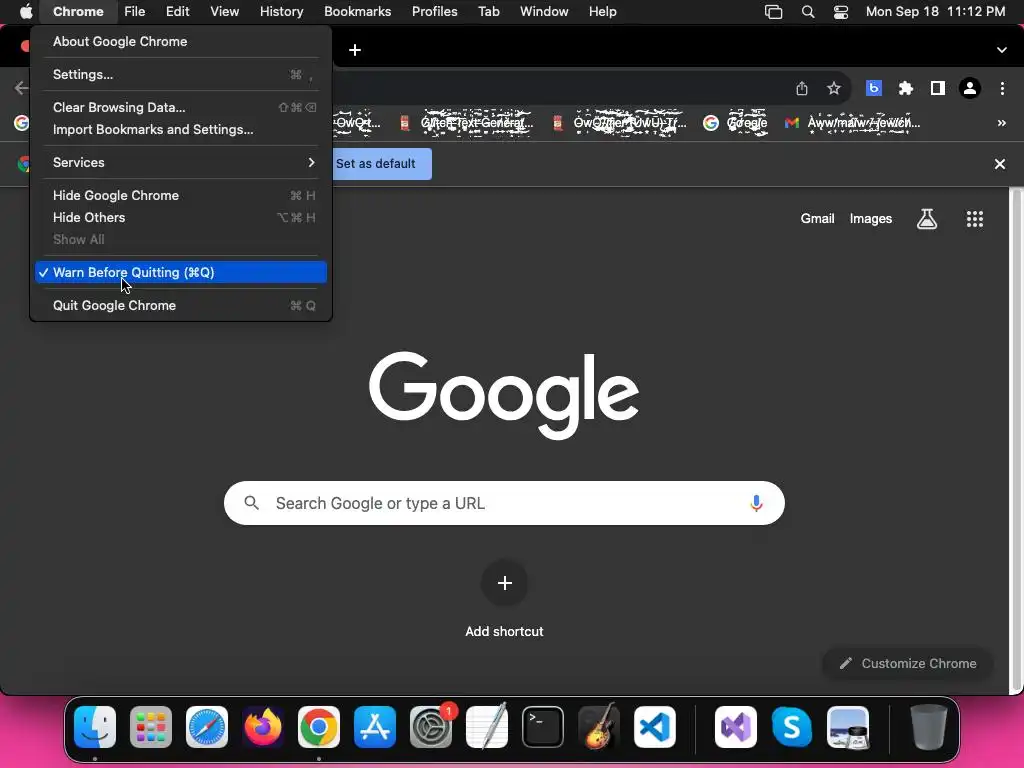This screenshot has height=768, width=1024.
Task: Click Customize Chrome button
Action: click(x=908, y=664)
